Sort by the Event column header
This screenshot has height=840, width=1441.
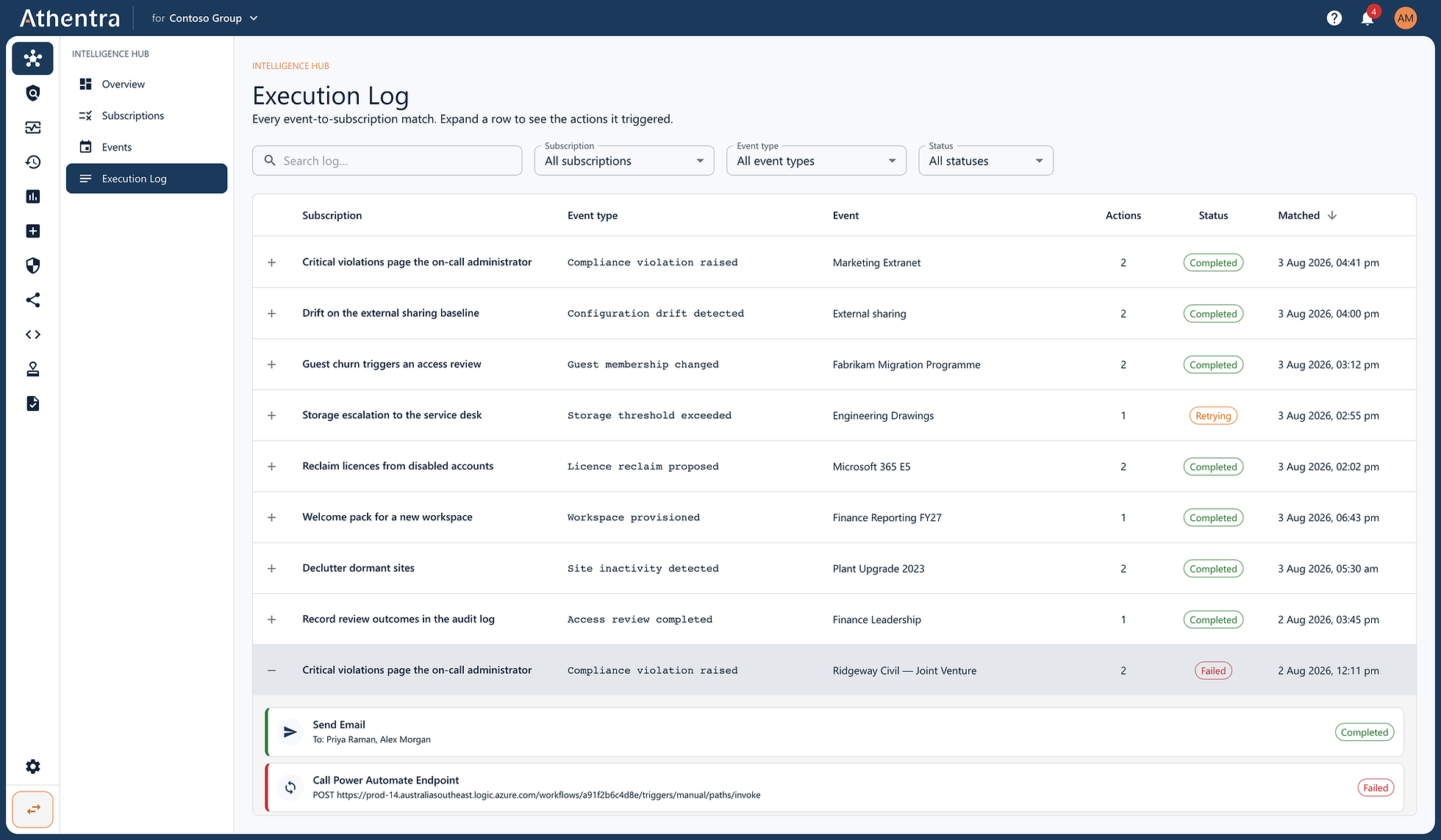pos(845,215)
